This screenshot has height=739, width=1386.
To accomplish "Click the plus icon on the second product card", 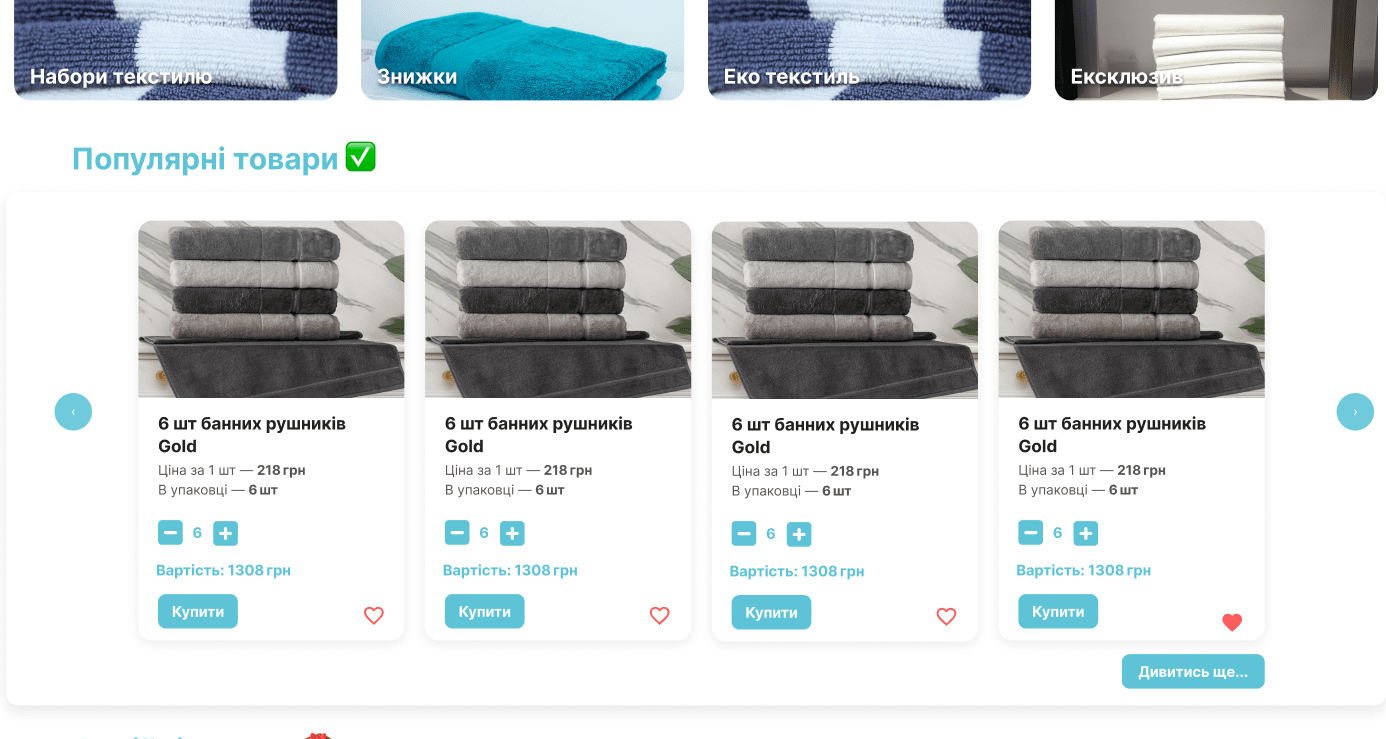I will (512, 533).
